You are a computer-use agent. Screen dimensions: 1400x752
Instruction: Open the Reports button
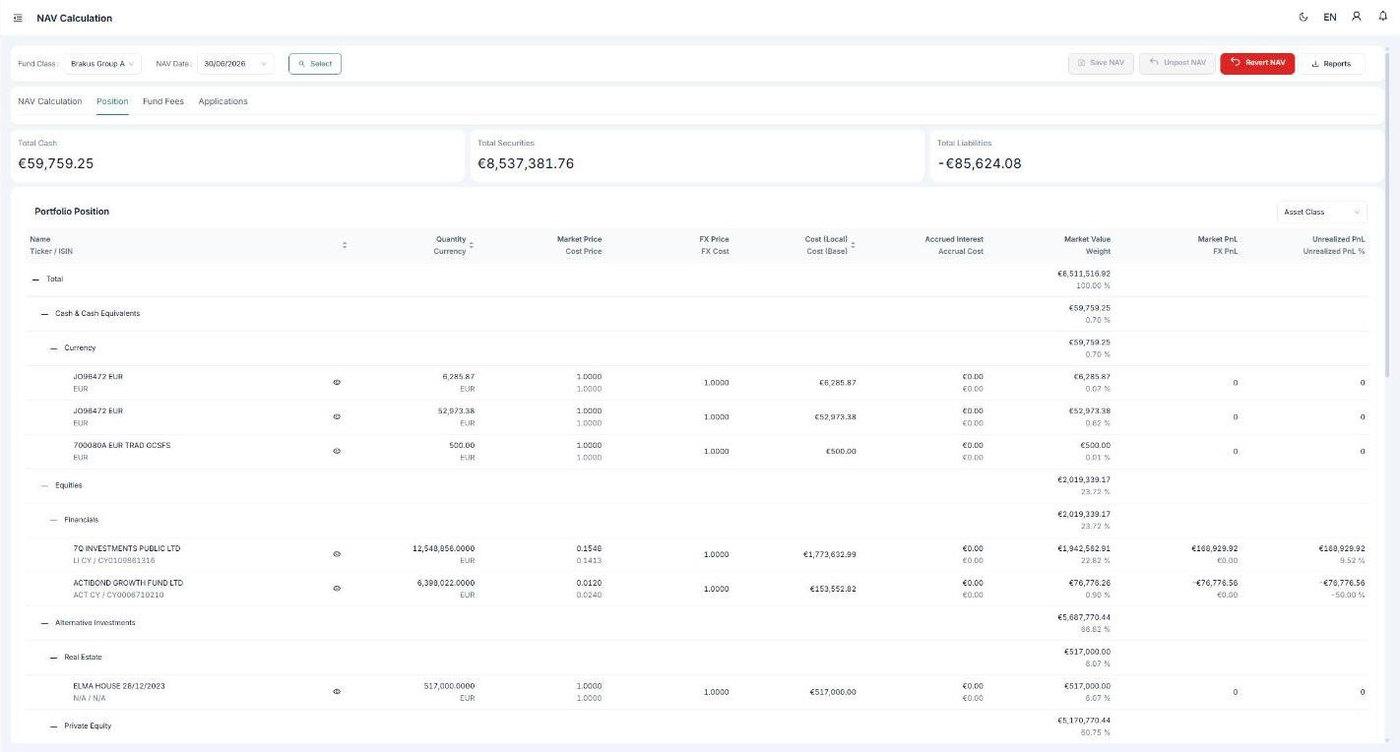tap(1332, 64)
